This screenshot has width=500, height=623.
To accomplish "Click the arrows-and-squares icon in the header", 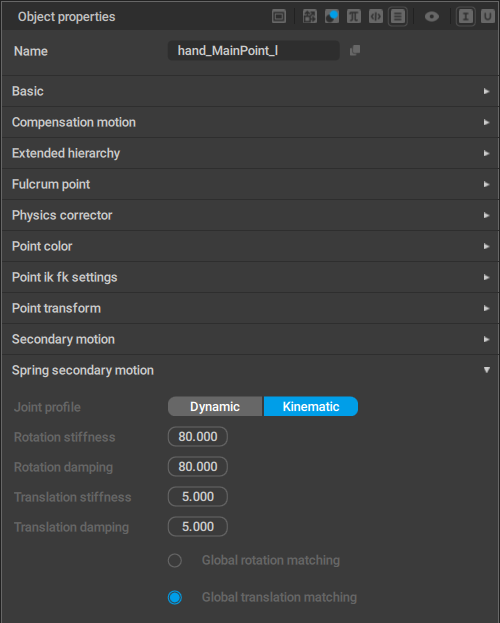I will click(x=310, y=17).
